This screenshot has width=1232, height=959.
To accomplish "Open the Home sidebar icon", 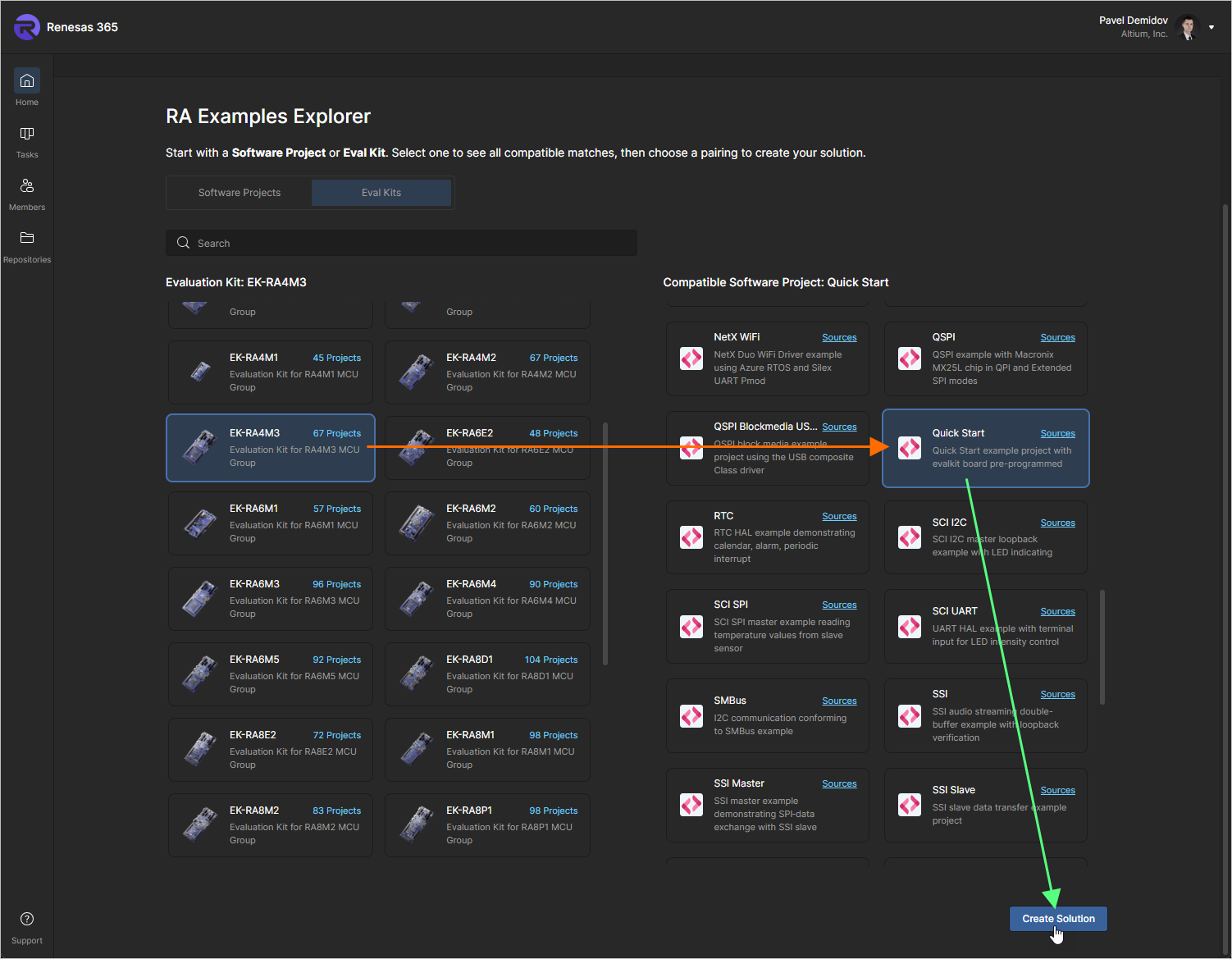I will (27, 80).
